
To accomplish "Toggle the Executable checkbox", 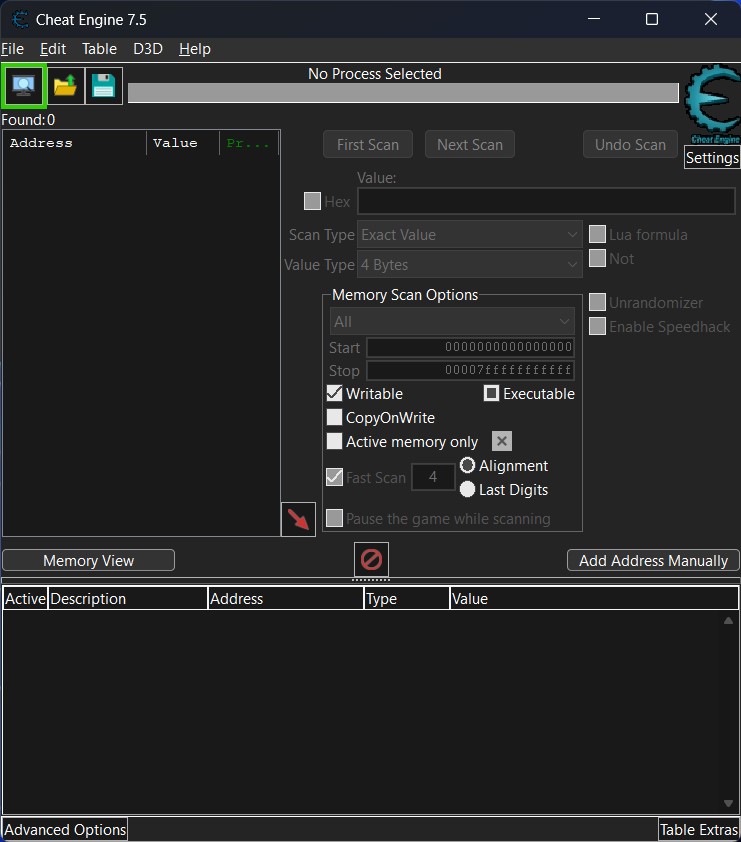I will [x=491, y=393].
